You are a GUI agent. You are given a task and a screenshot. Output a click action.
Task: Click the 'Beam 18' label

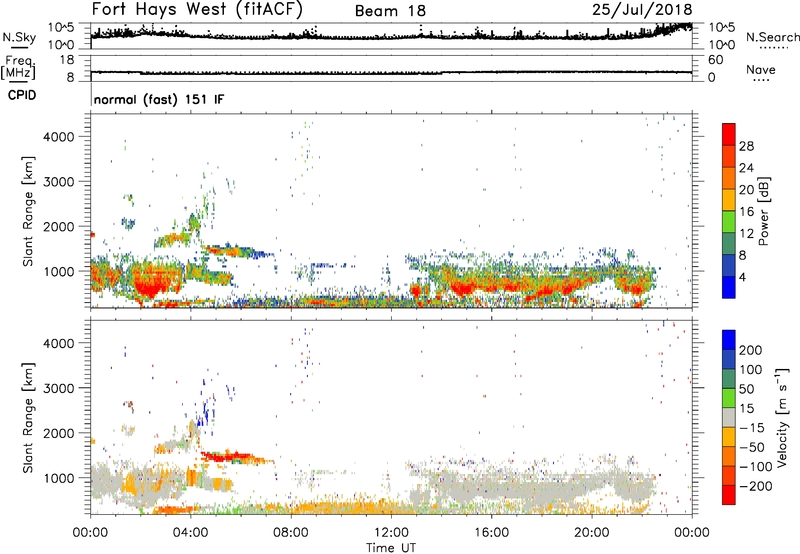[390, 11]
